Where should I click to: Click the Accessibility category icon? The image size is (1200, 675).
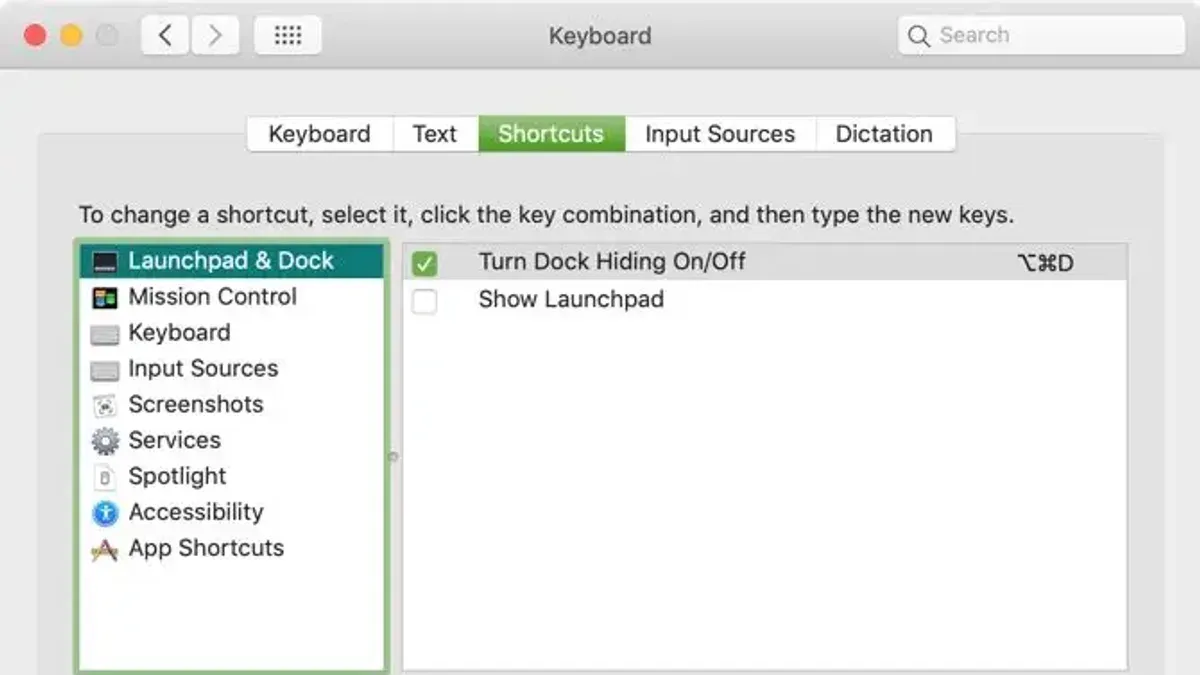coord(105,513)
